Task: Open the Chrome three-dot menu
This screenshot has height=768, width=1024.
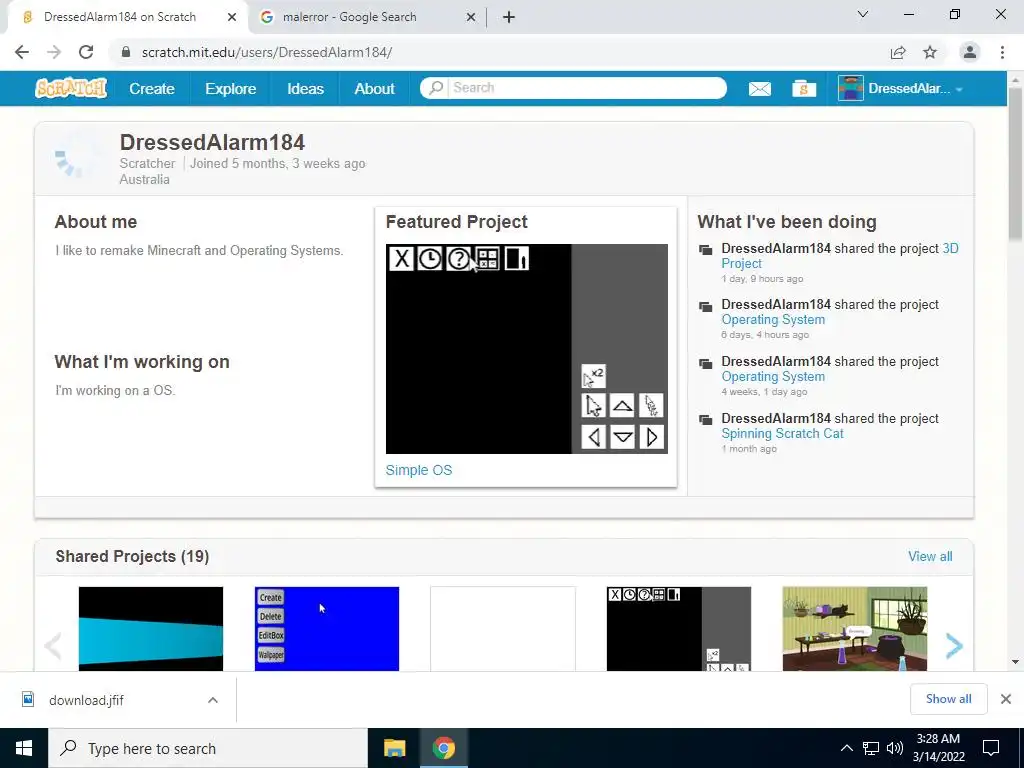Action: coord(1002,52)
